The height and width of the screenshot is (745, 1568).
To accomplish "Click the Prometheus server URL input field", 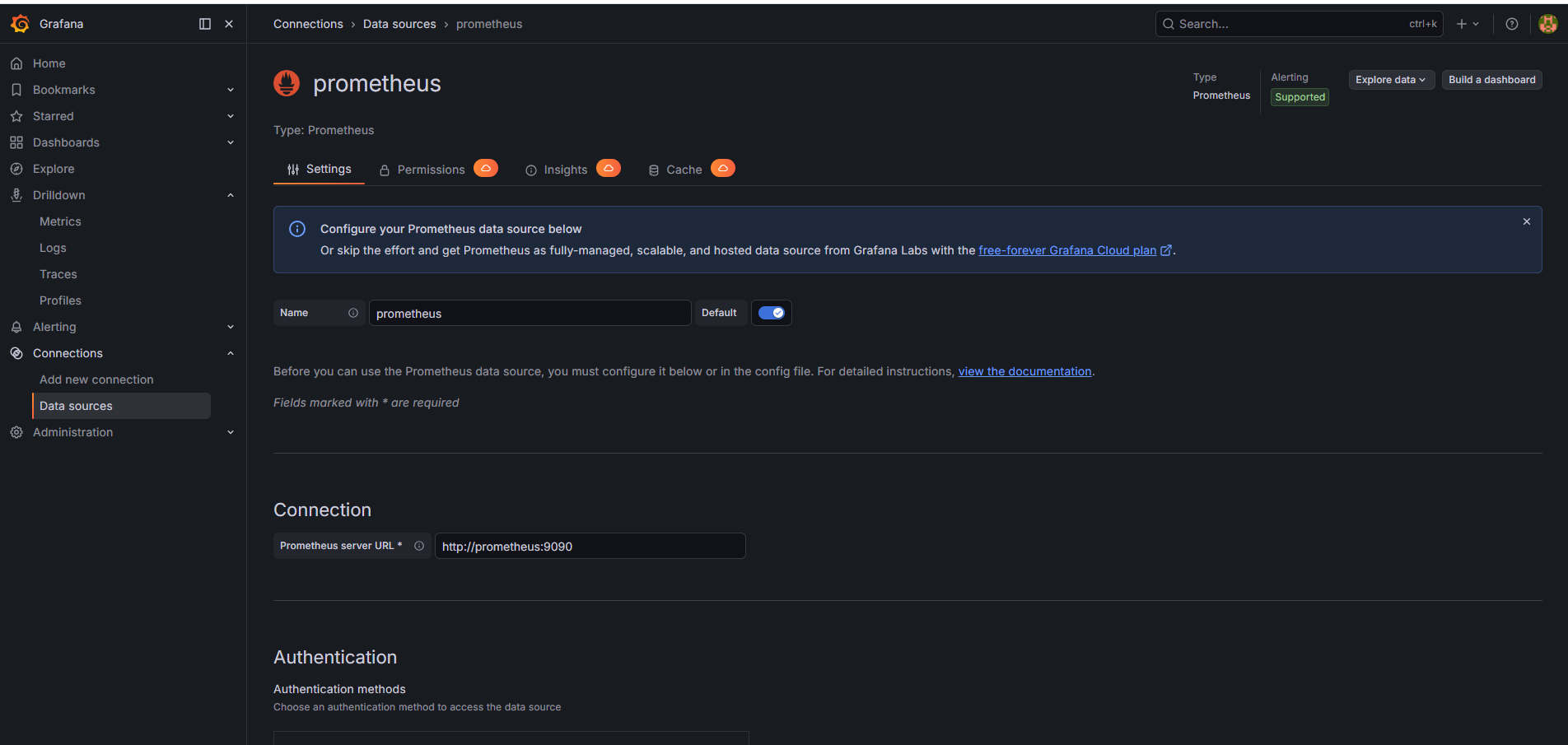I will pyautogui.click(x=590, y=546).
